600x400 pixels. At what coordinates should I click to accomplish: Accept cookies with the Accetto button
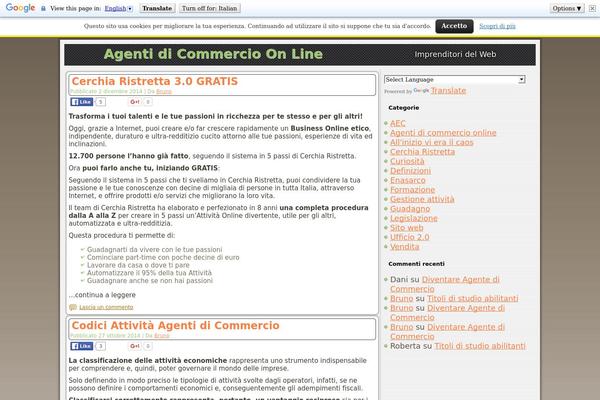pos(454,26)
